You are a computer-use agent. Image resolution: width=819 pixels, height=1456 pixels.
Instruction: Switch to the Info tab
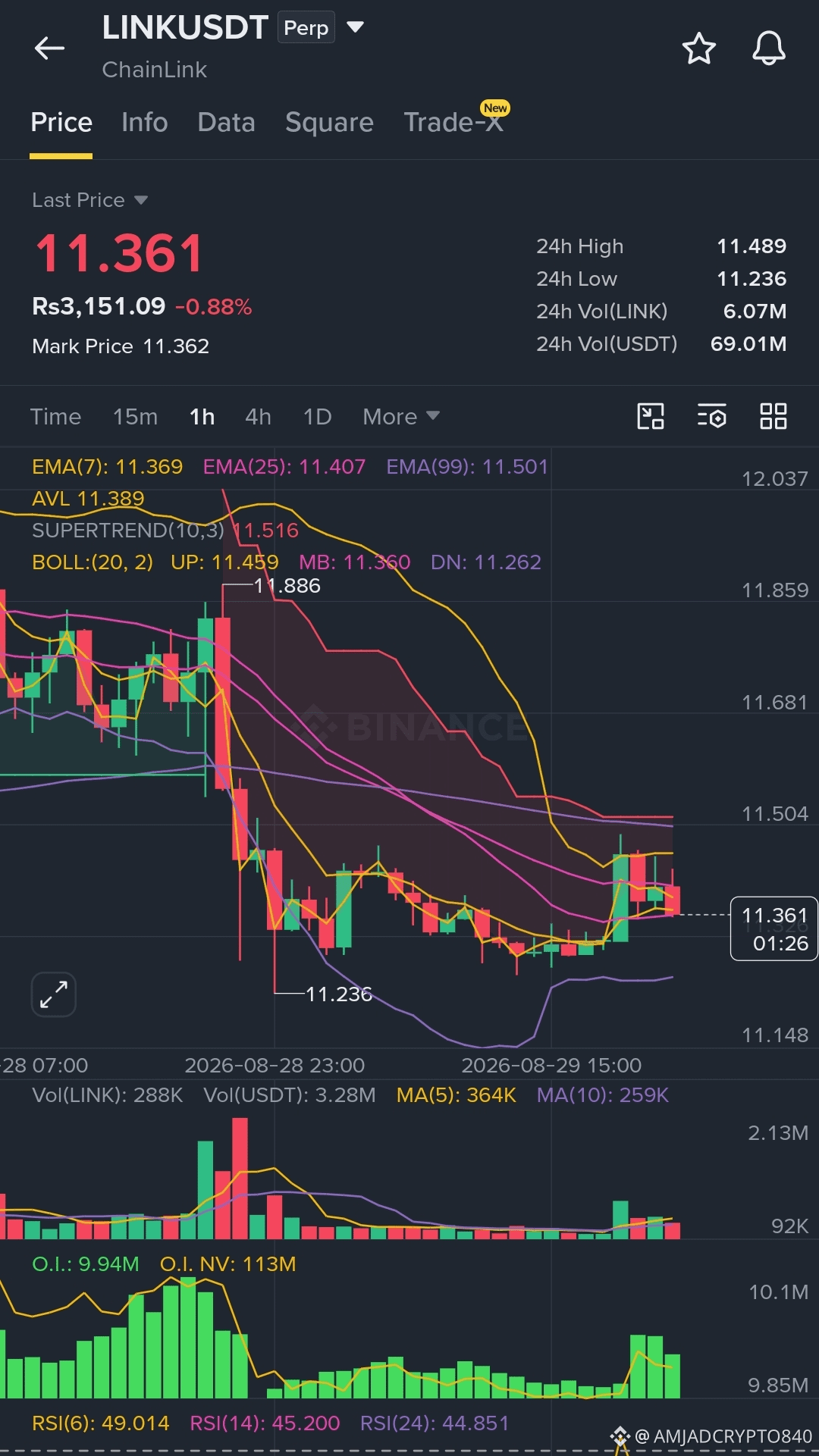pyautogui.click(x=144, y=122)
